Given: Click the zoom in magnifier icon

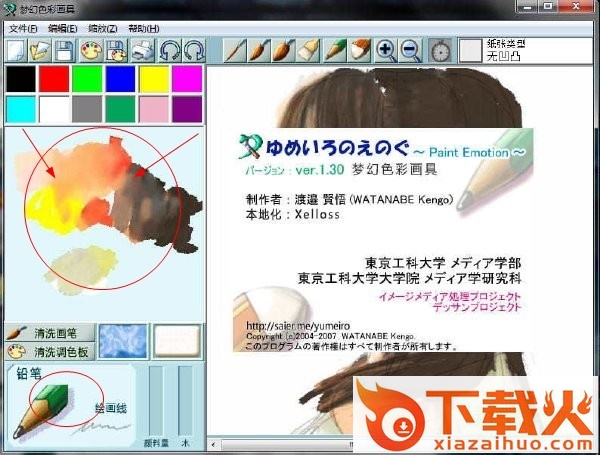Looking at the screenshot, I should click(386, 50).
